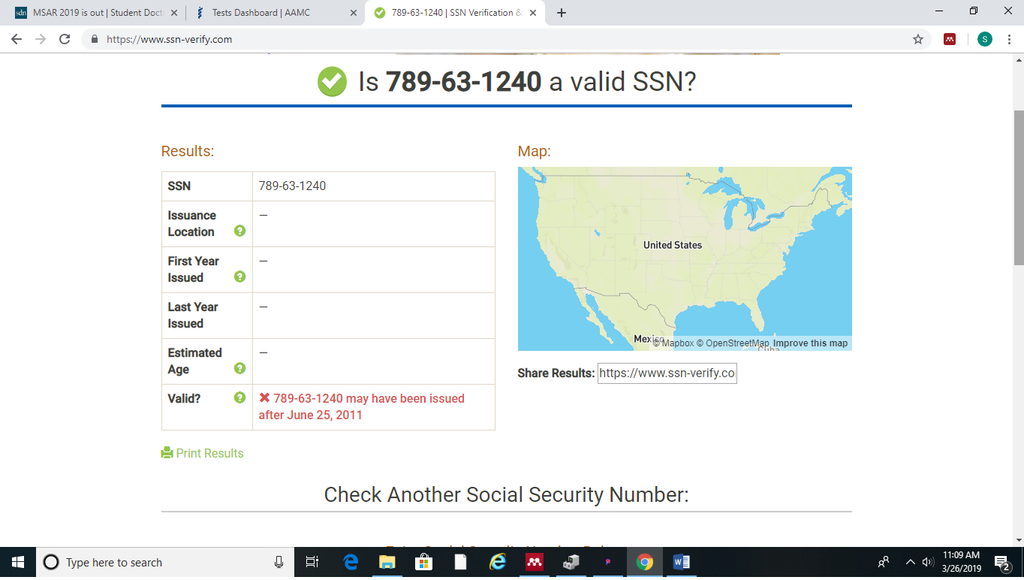
Task: Click the red Mendeley extension icon
Action: point(950,39)
